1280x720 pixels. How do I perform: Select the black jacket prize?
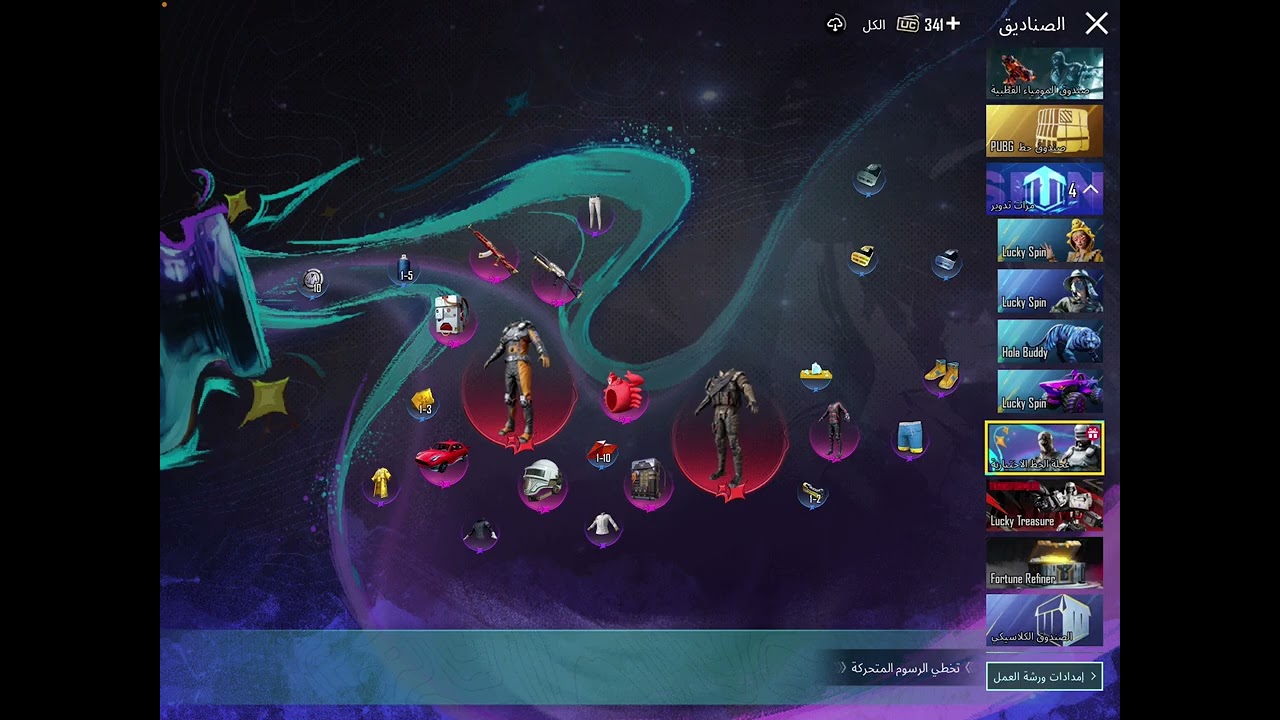481,532
